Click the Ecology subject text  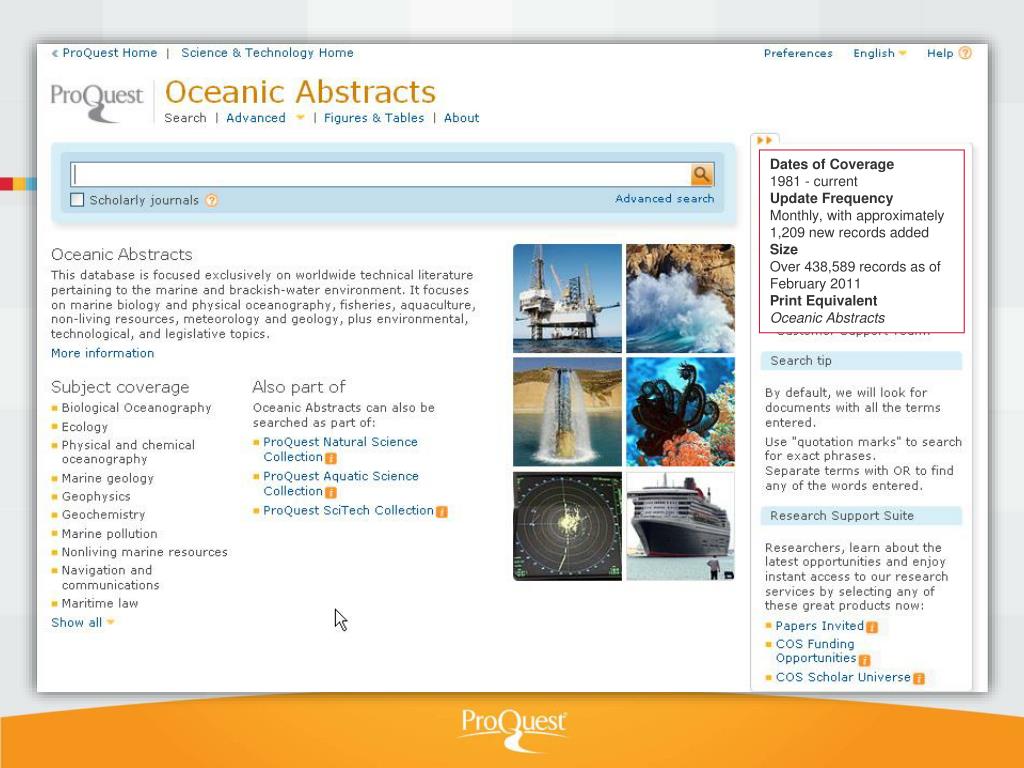pyautogui.click(x=85, y=427)
